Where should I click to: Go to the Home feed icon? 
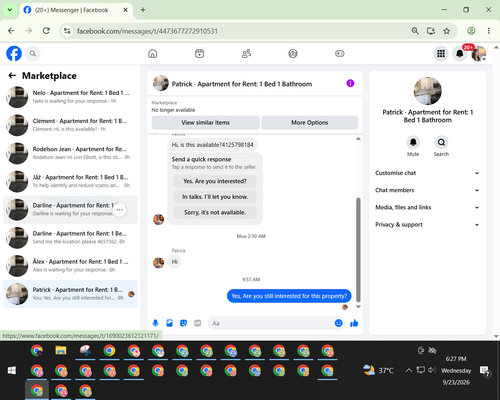click(x=153, y=53)
